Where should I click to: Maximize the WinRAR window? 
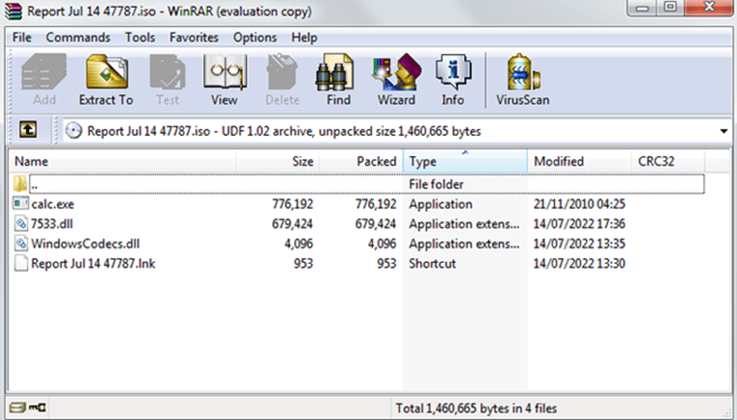point(670,8)
